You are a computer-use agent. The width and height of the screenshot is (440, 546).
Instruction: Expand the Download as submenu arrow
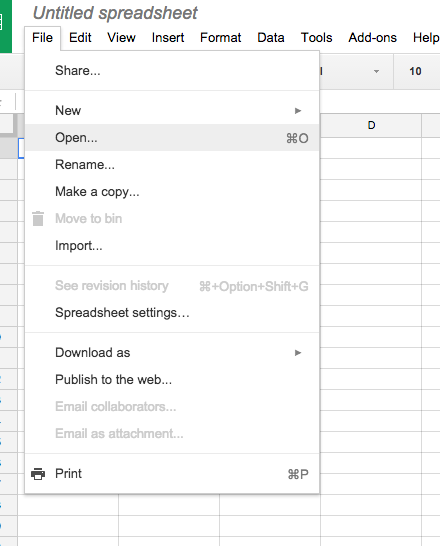[x=298, y=353]
